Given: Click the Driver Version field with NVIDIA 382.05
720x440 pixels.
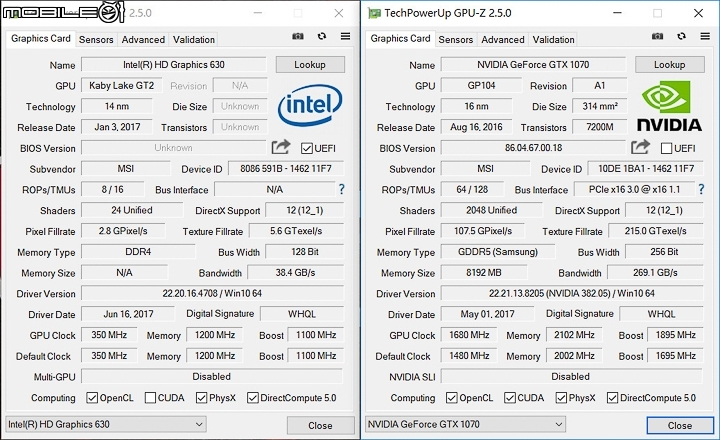Looking at the screenshot, I should pyautogui.click(x=572, y=293).
